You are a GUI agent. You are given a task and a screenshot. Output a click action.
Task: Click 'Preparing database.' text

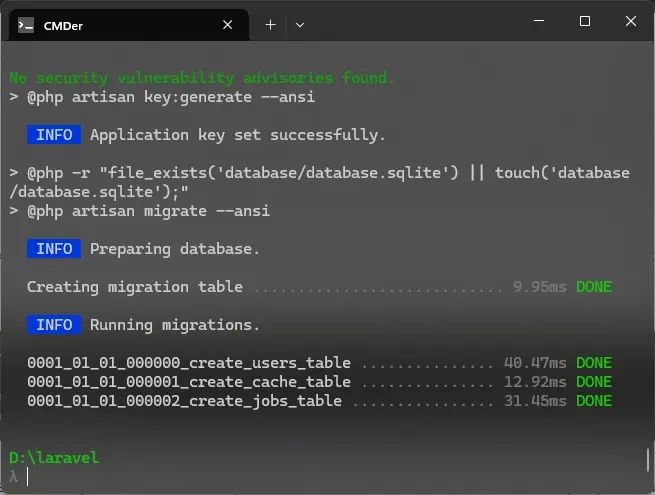pyautogui.click(x=175, y=249)
